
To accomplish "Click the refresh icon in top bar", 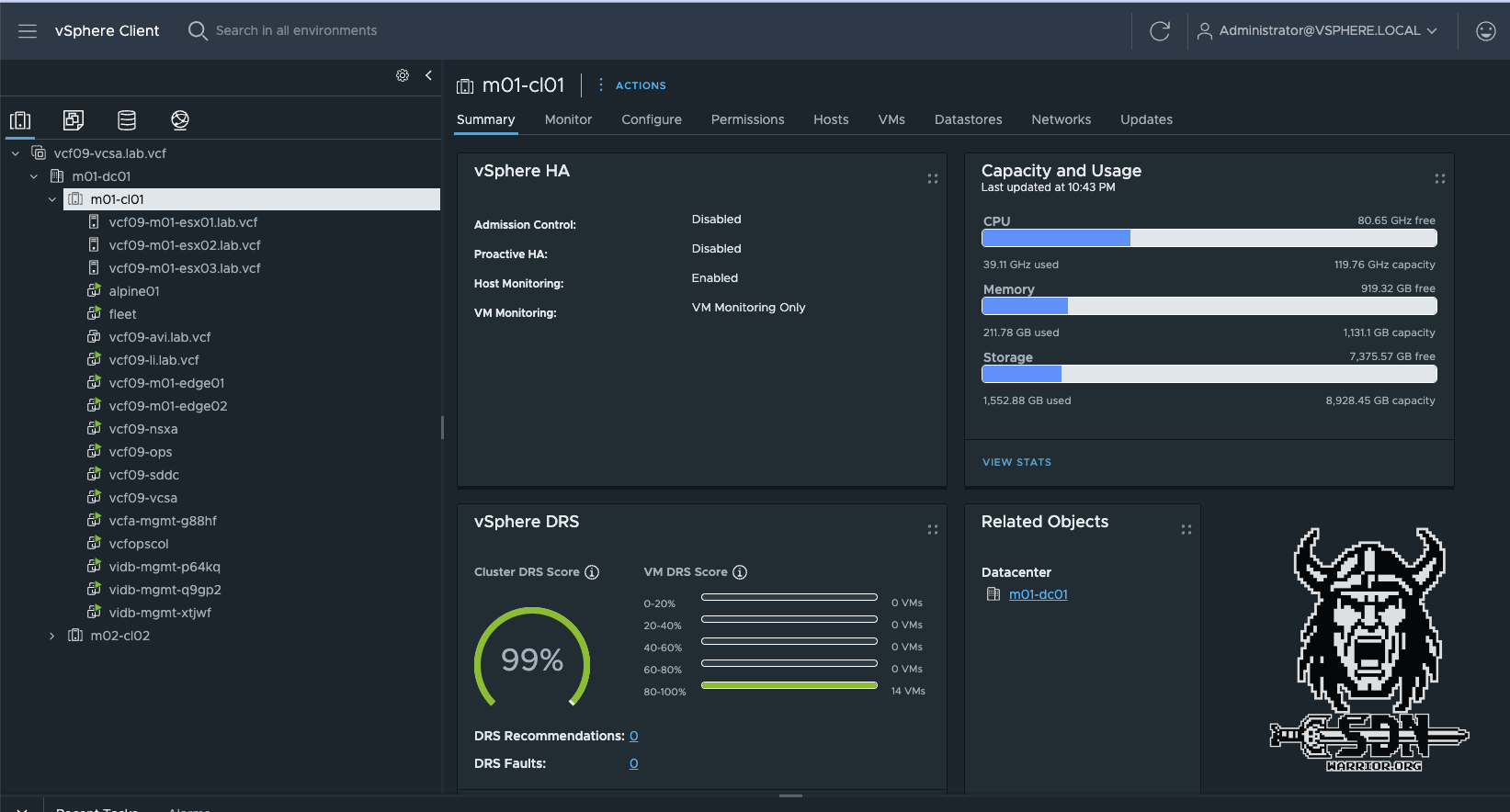I will 1160,31.
